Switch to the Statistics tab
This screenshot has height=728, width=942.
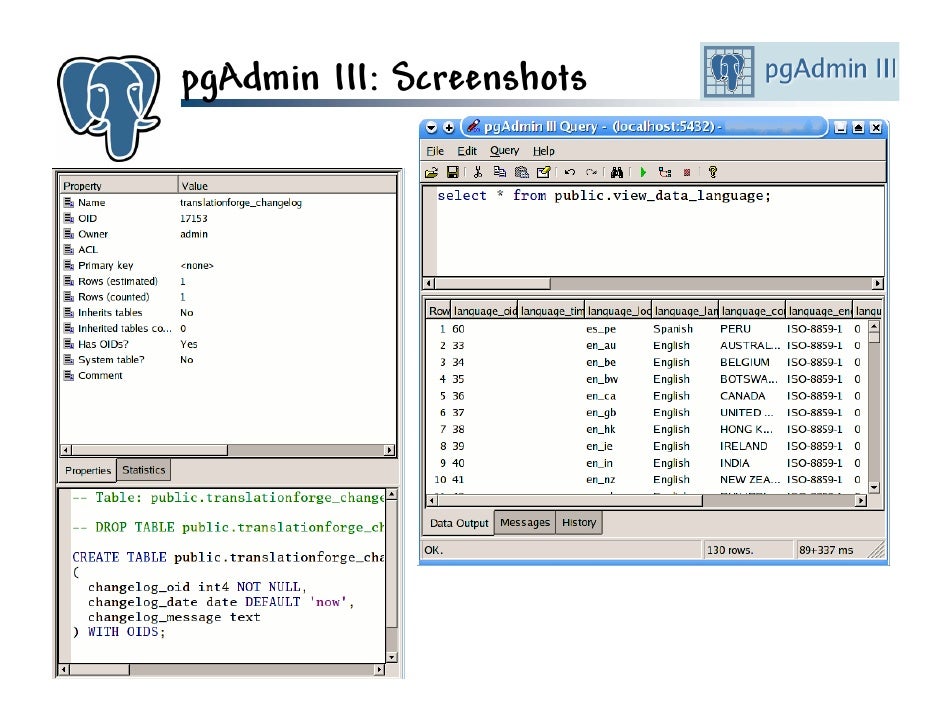pos(144,470)
